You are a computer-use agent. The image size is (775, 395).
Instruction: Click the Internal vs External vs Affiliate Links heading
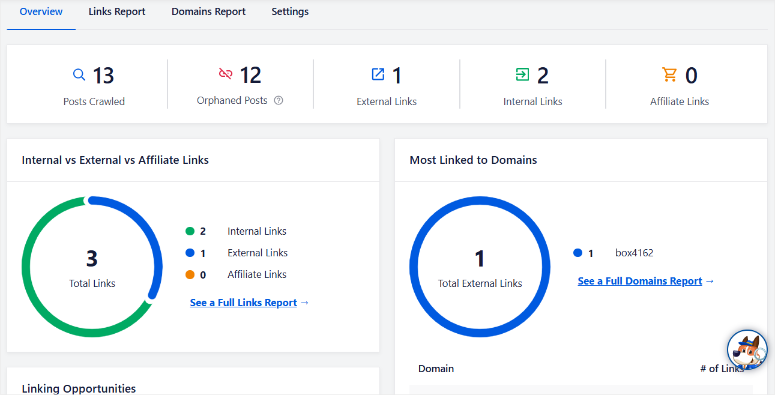[x=115, y=160]
